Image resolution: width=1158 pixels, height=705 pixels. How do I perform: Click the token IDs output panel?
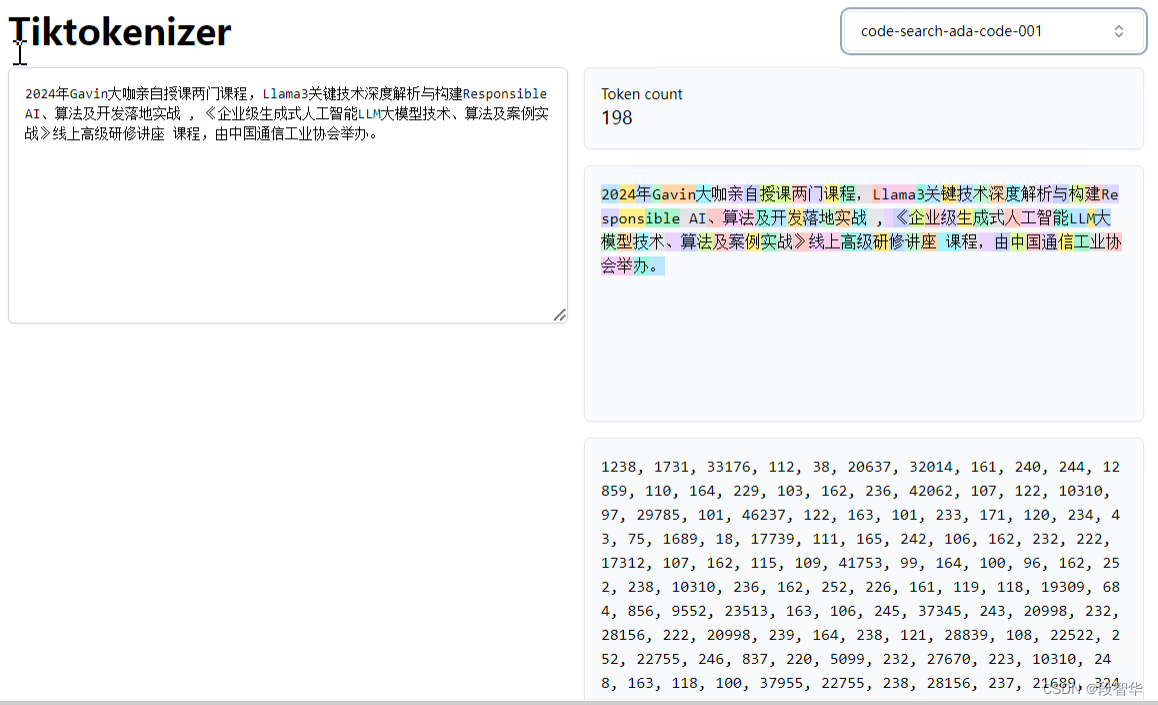click(863, 570)
